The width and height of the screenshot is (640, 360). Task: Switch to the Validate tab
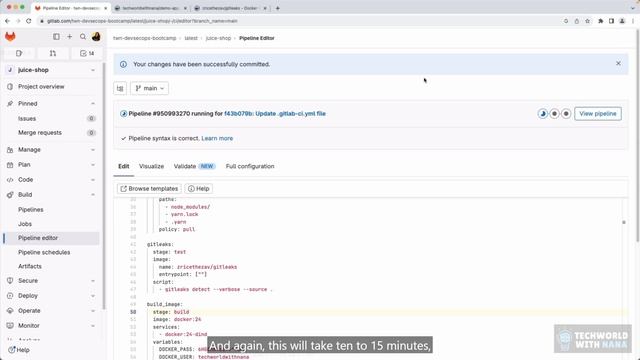coord(194,167)
